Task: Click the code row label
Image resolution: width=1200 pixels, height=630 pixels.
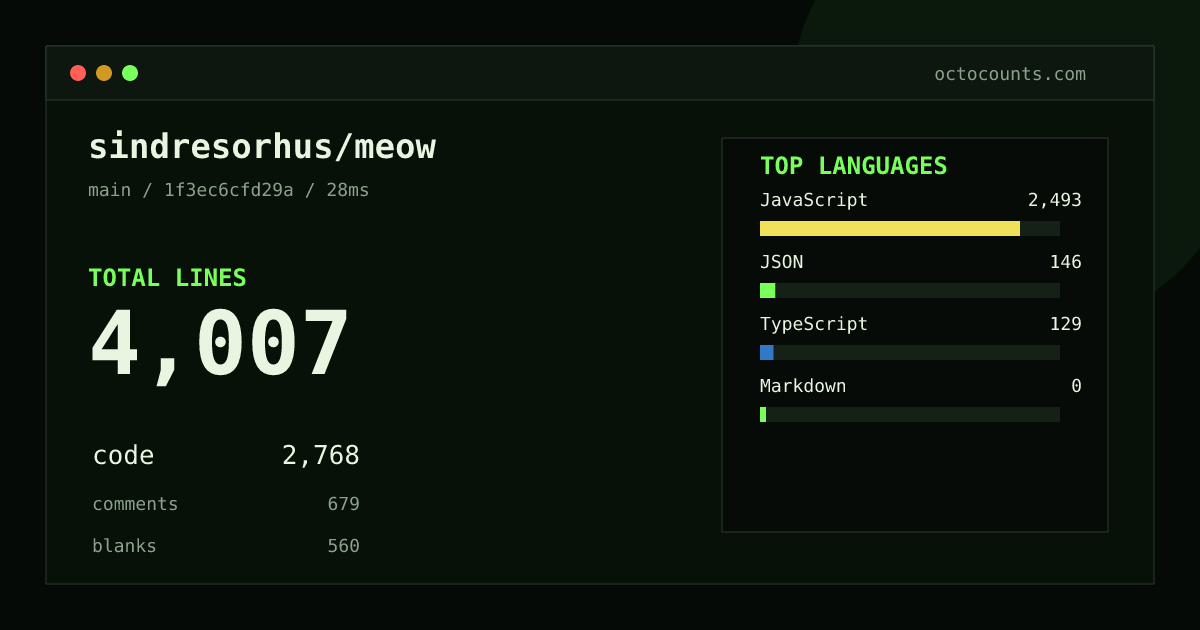Action: [123, 456]
